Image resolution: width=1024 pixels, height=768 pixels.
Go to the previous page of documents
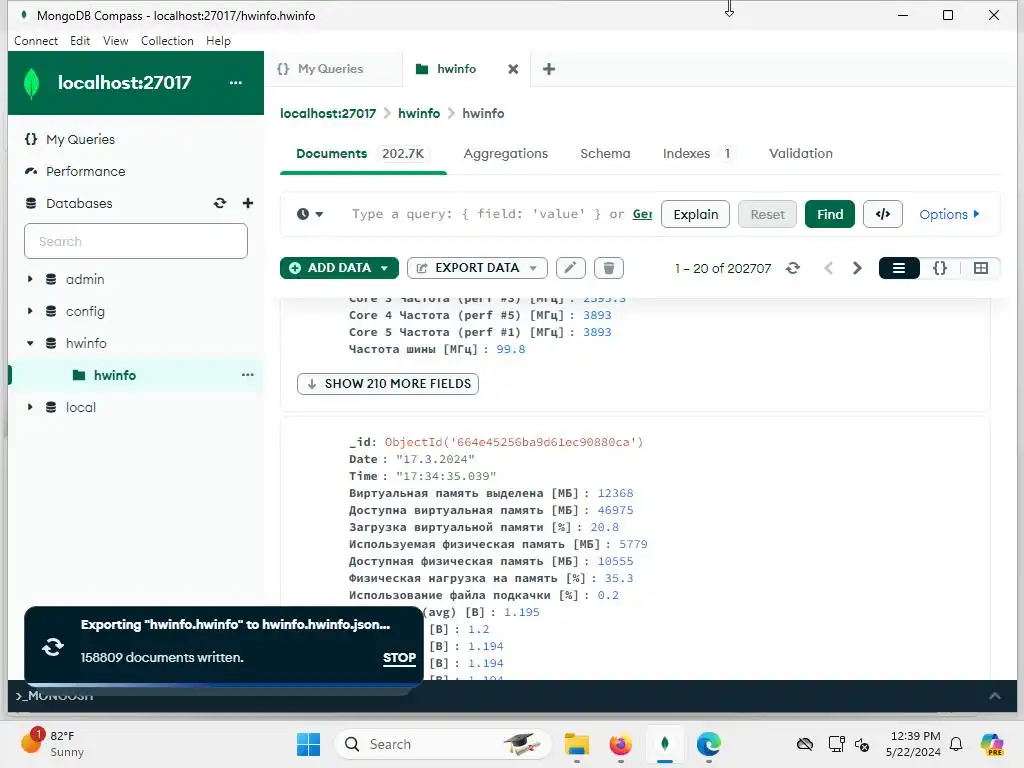(829, 268)
